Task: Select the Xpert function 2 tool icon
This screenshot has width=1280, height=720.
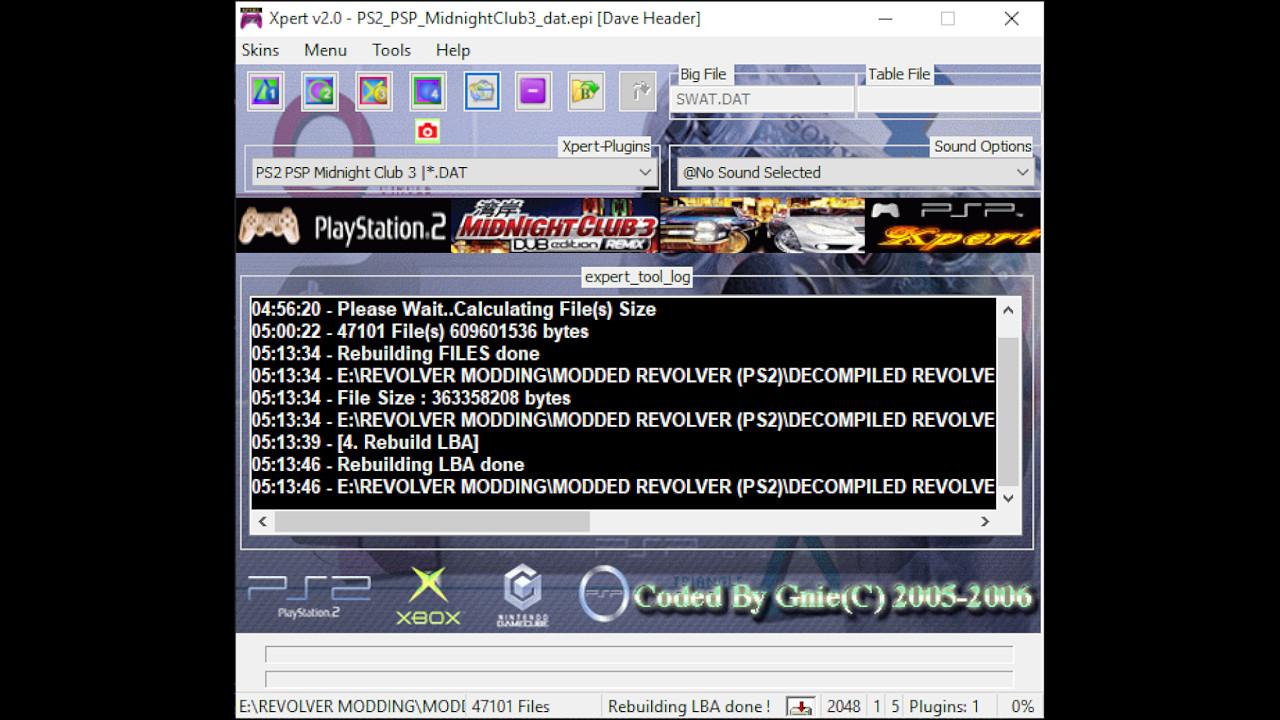Action: (319, 91)
